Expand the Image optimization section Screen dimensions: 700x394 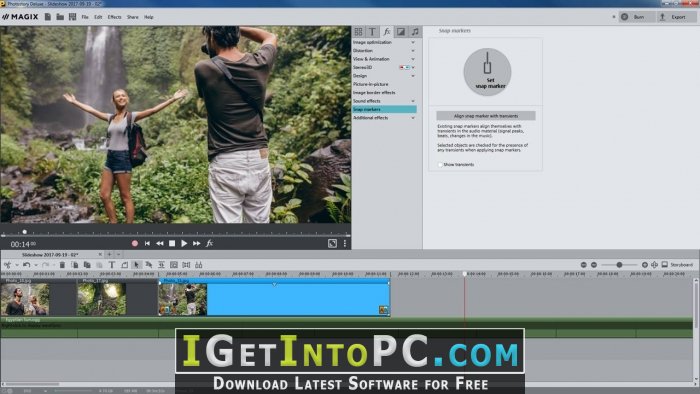pyautogui.click(x=384, y=42)
